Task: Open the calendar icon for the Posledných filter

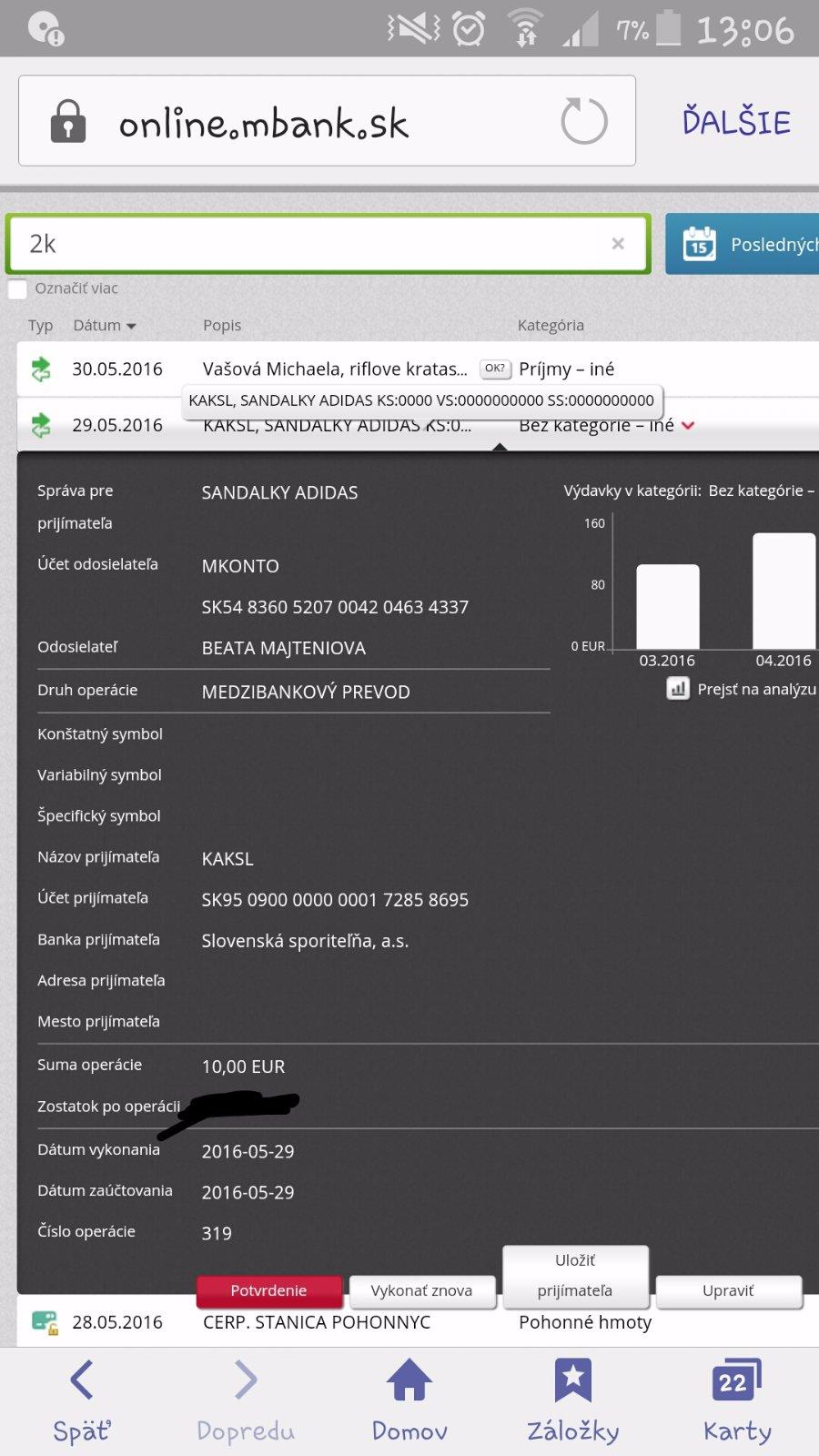Action: 699,244
